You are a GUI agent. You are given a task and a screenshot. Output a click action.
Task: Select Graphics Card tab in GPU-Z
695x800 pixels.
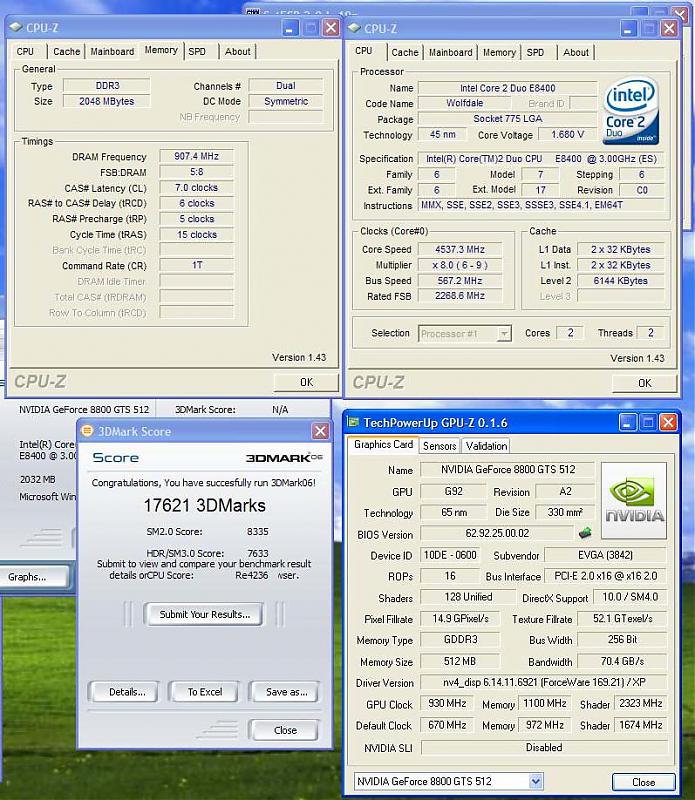[x=383, y=444]
